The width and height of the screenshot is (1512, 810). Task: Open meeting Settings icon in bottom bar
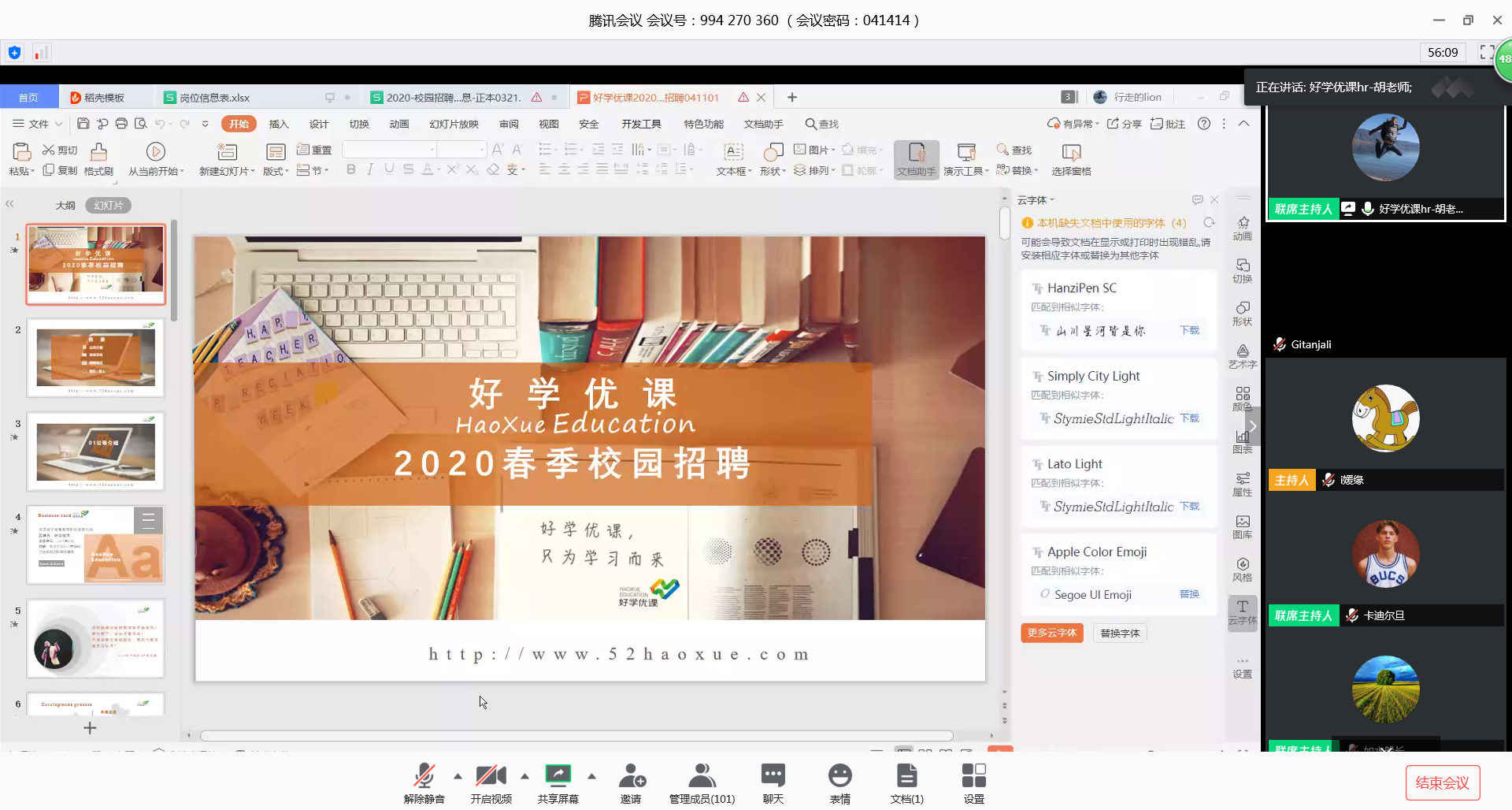pyautogui.click(x=973, y=777)
